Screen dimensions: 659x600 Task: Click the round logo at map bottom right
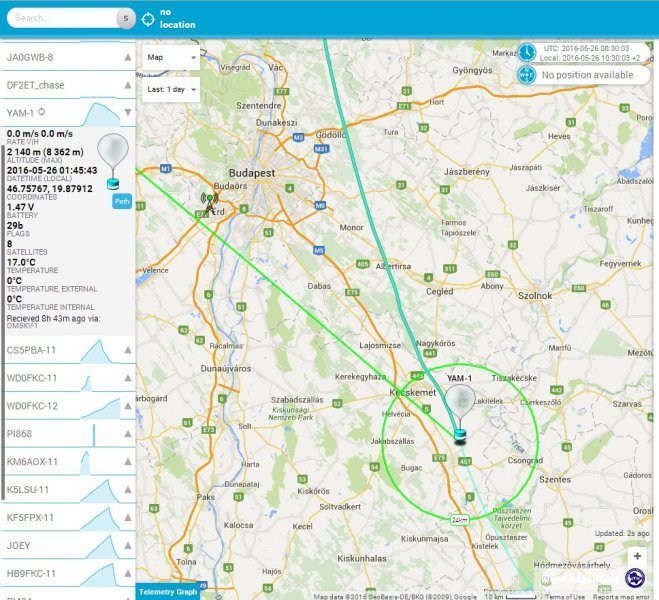635,578
